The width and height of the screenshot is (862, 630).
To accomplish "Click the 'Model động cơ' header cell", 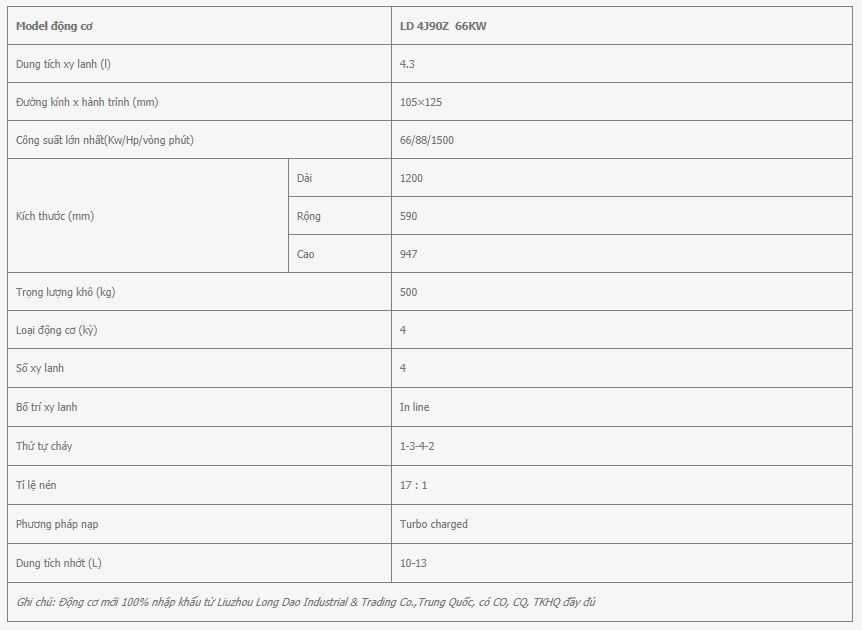I will pyautogui.click(x=199, y=26).
